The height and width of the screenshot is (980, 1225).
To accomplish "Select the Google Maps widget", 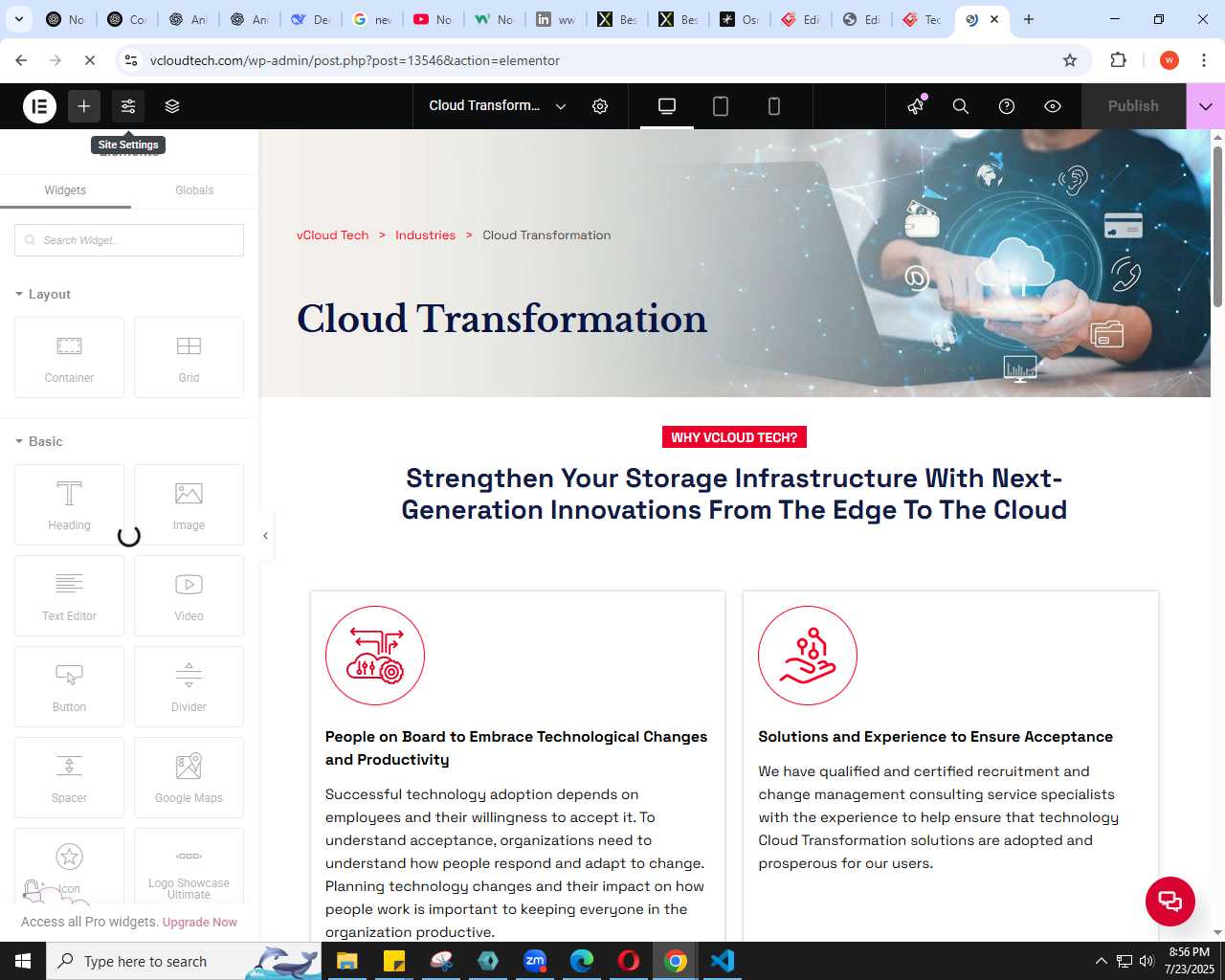I will [189, 777].
